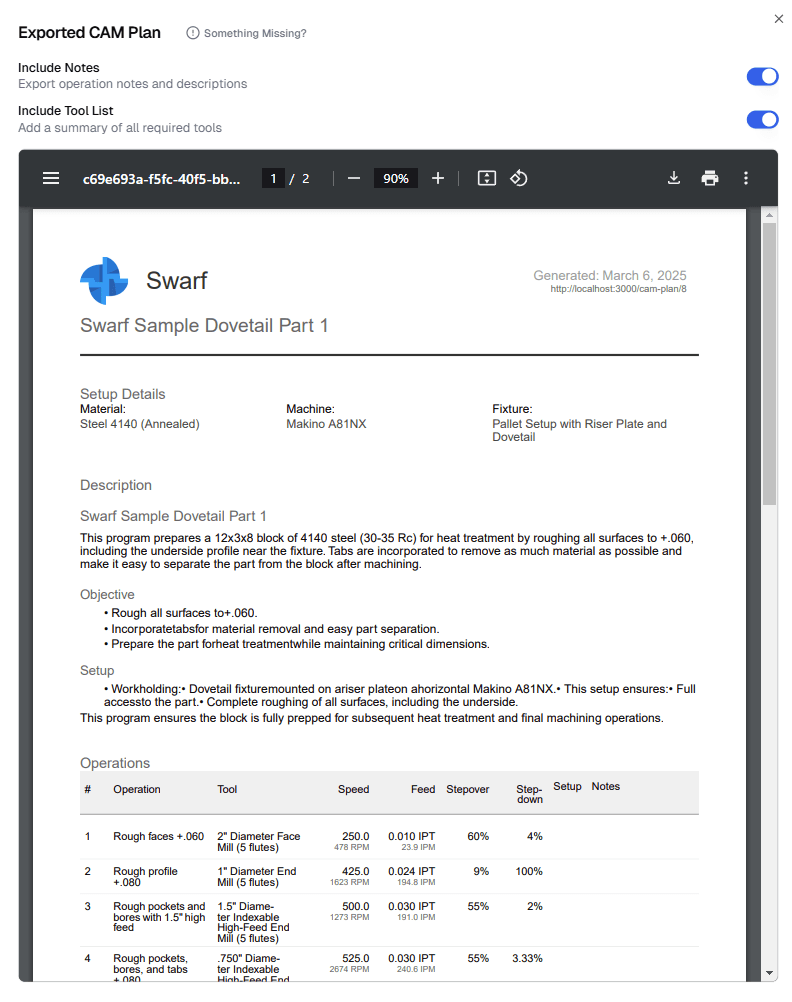Click '2" Diameter Face Mill (5 flutes)' cell
This screenshot has height=1002, width=792.
coord(258,842)
